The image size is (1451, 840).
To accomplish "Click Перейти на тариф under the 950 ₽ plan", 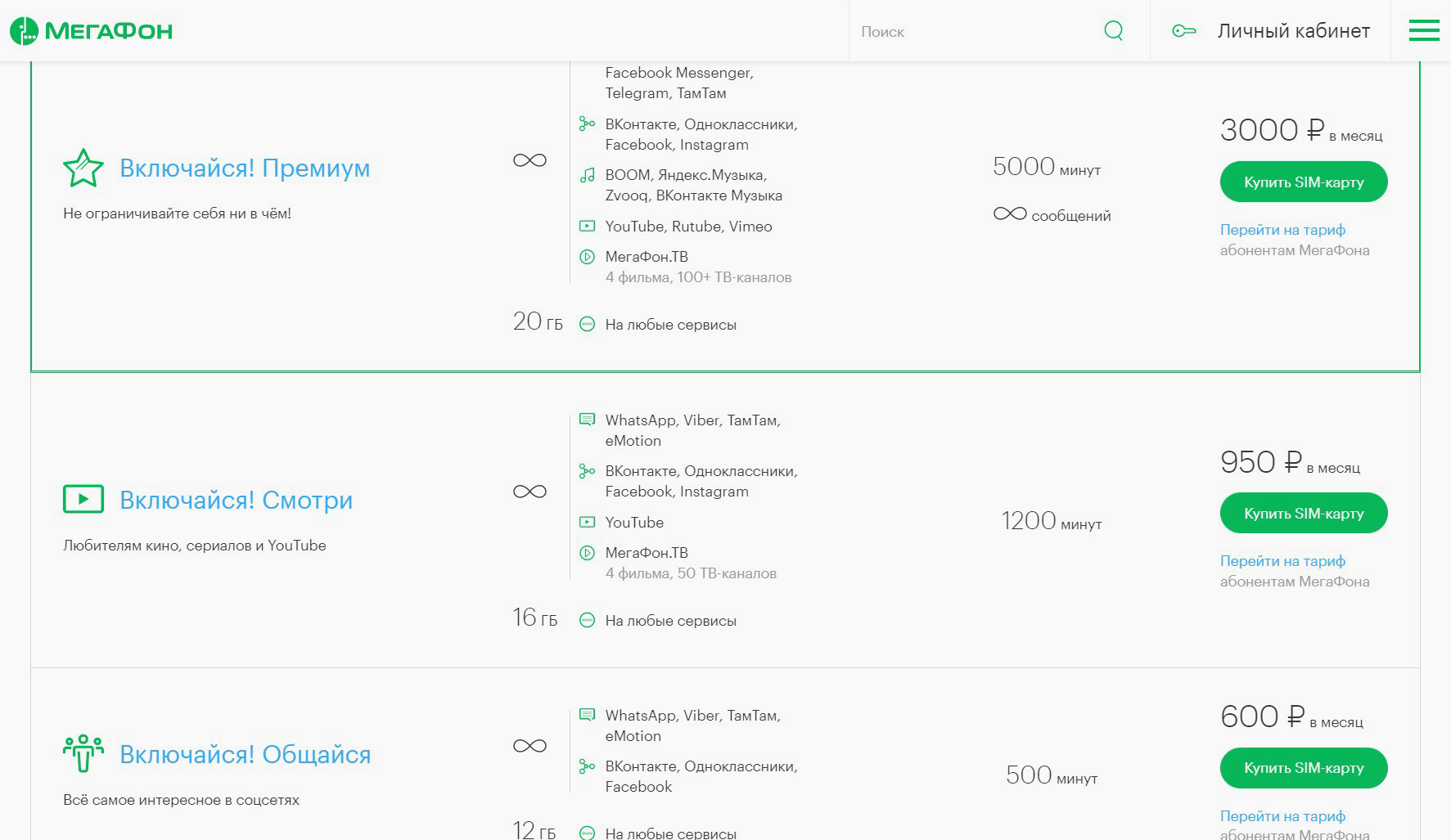I will tap(1282, 561).
